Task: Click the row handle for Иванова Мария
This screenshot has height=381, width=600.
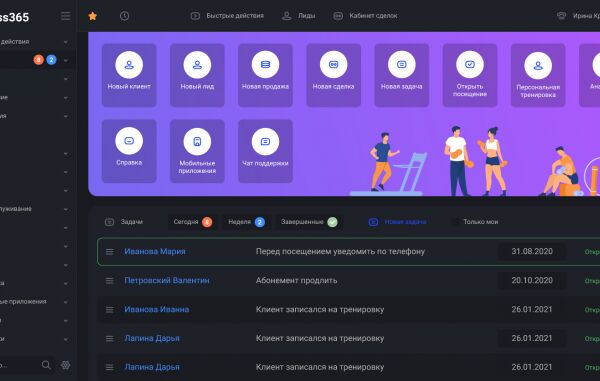Action: point(109,252)
